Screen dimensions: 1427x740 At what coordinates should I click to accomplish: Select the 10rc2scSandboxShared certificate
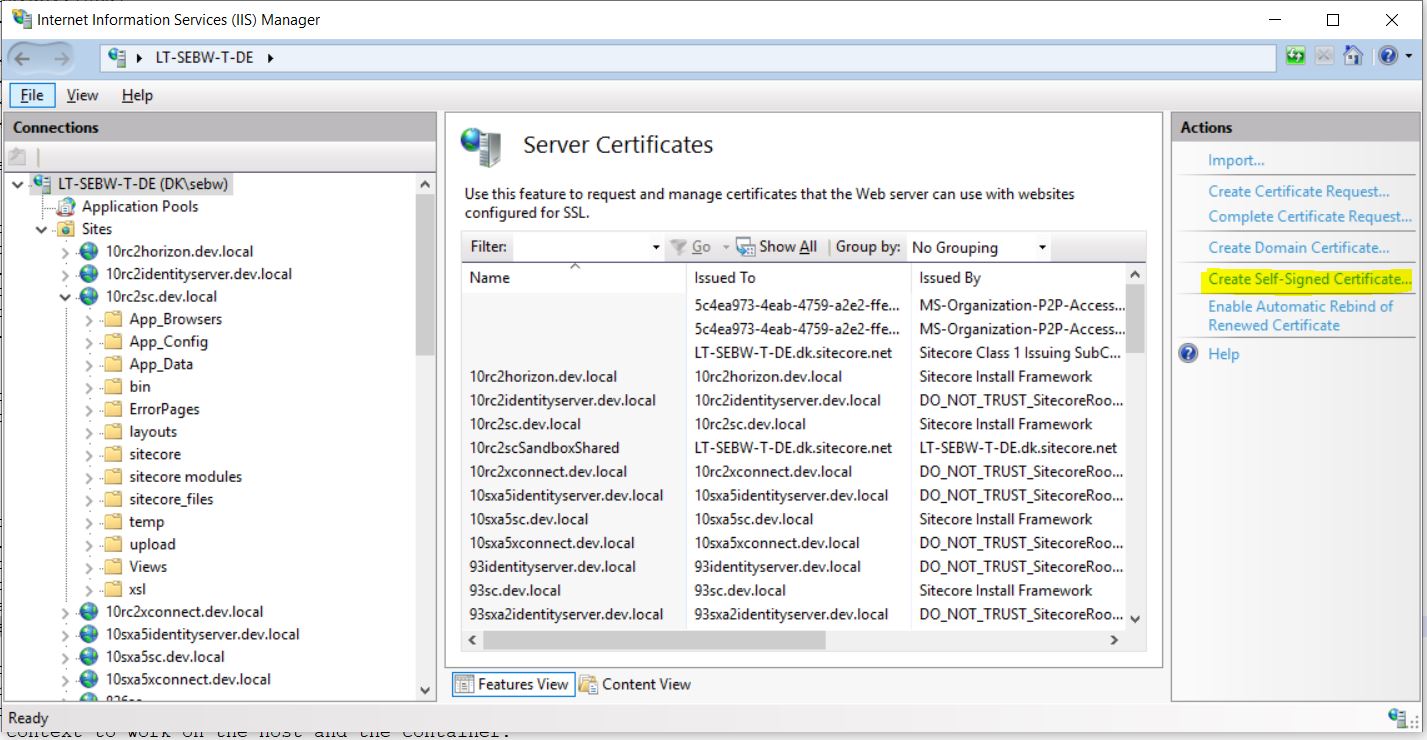(794, 448)
